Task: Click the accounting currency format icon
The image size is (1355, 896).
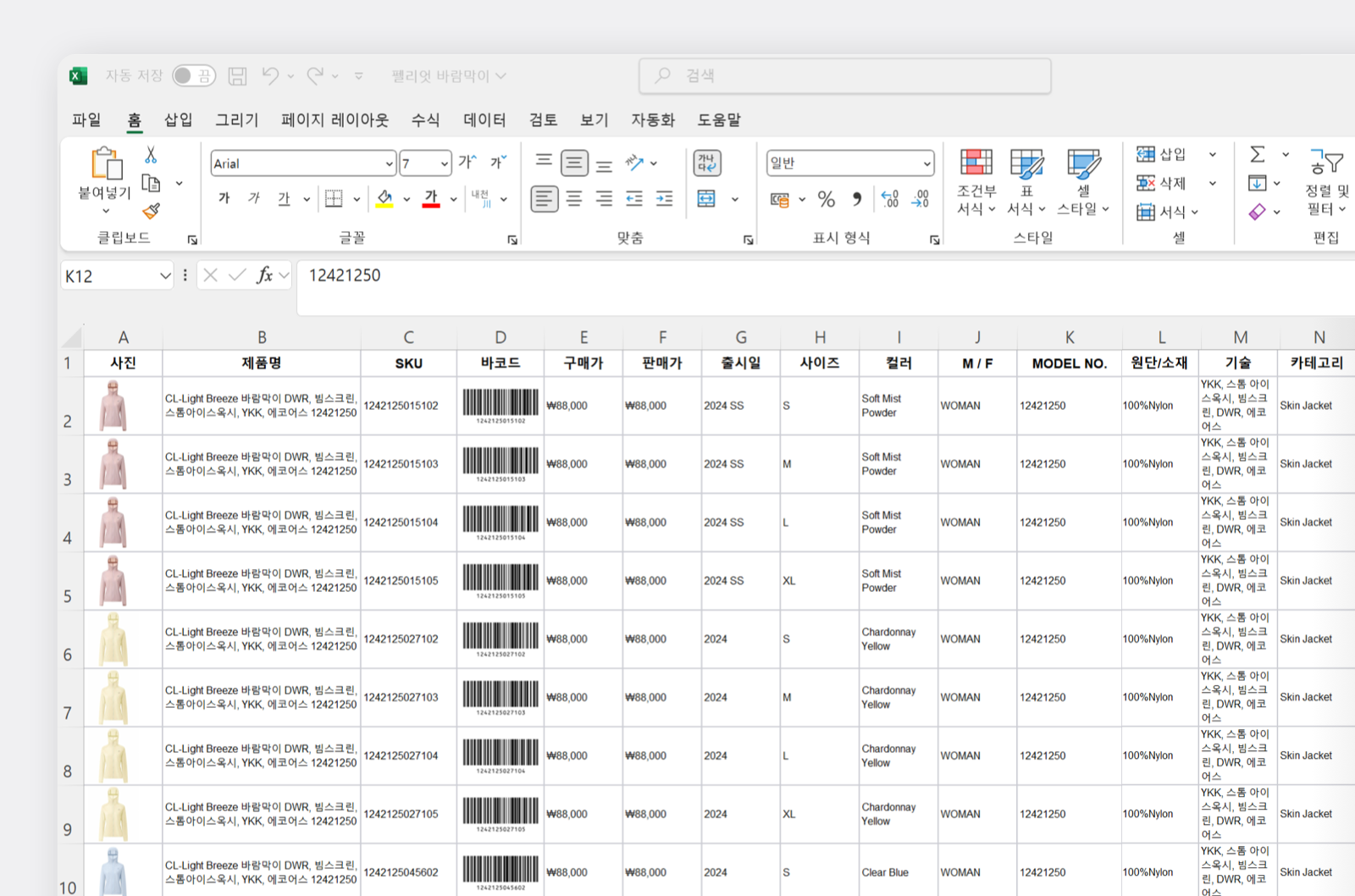Action: (x=779, y=200)
